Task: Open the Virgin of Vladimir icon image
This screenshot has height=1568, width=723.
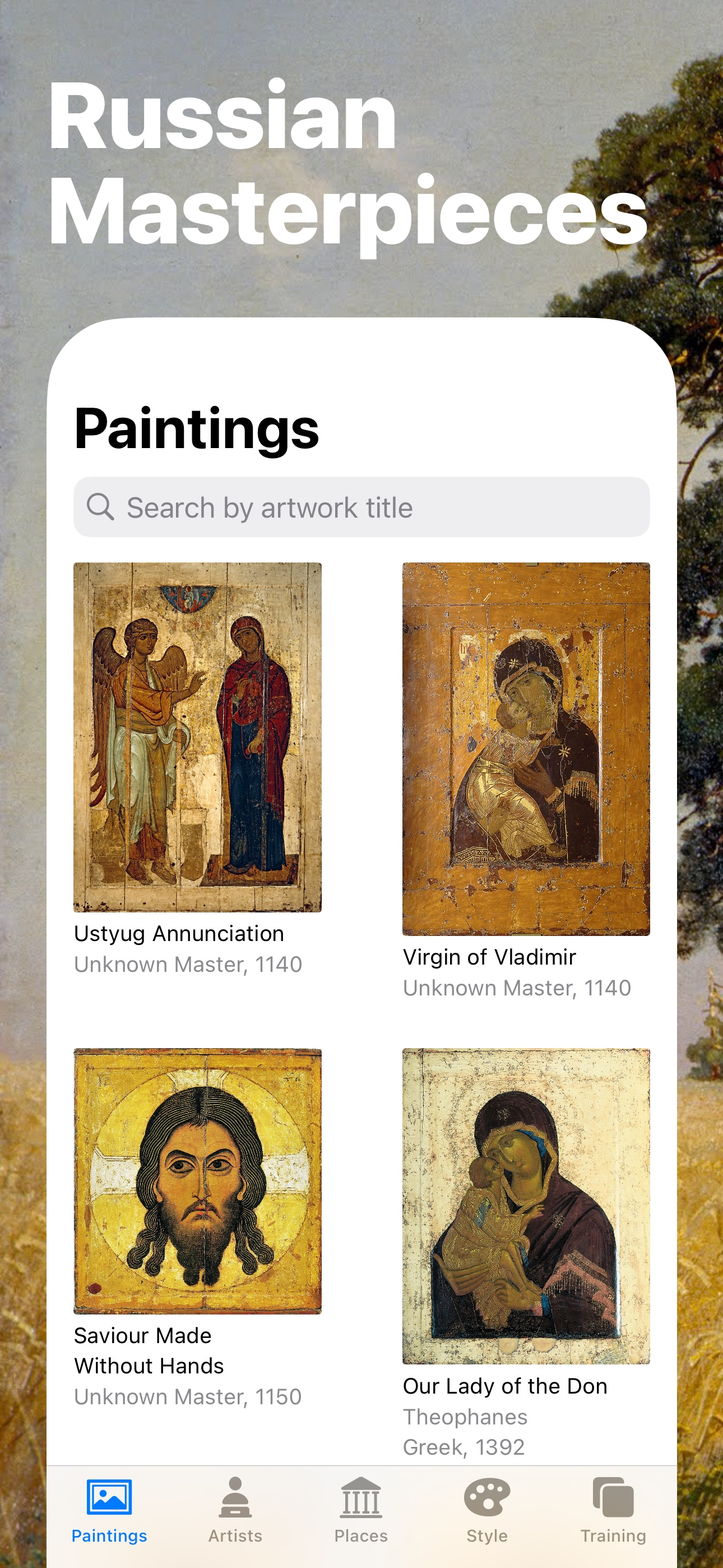Action: tap(526, 749)
